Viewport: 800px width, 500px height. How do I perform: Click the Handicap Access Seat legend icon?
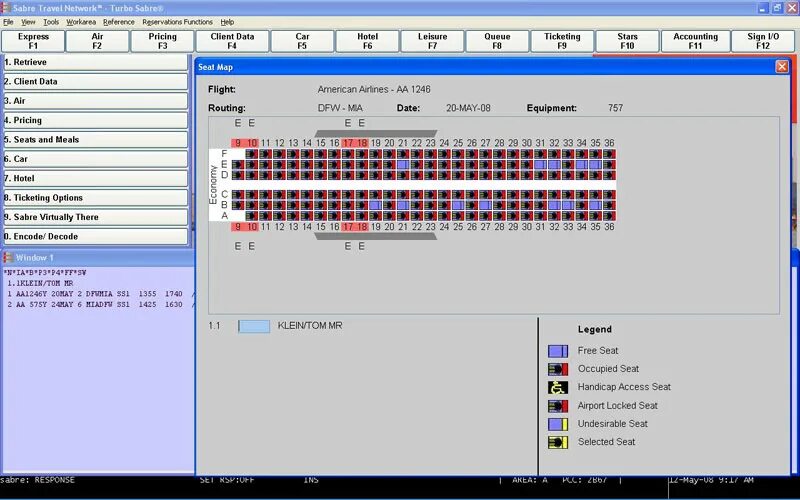[x=558, y=387]
